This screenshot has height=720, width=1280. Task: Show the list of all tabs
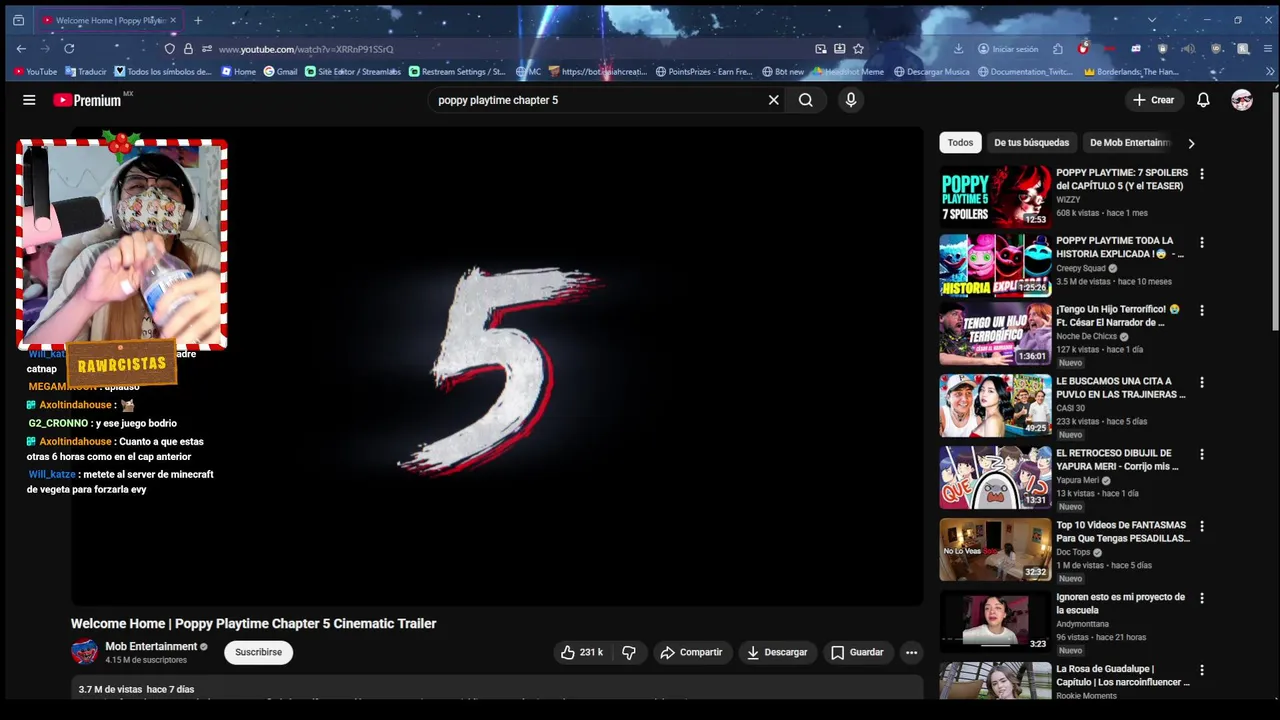1152,20
